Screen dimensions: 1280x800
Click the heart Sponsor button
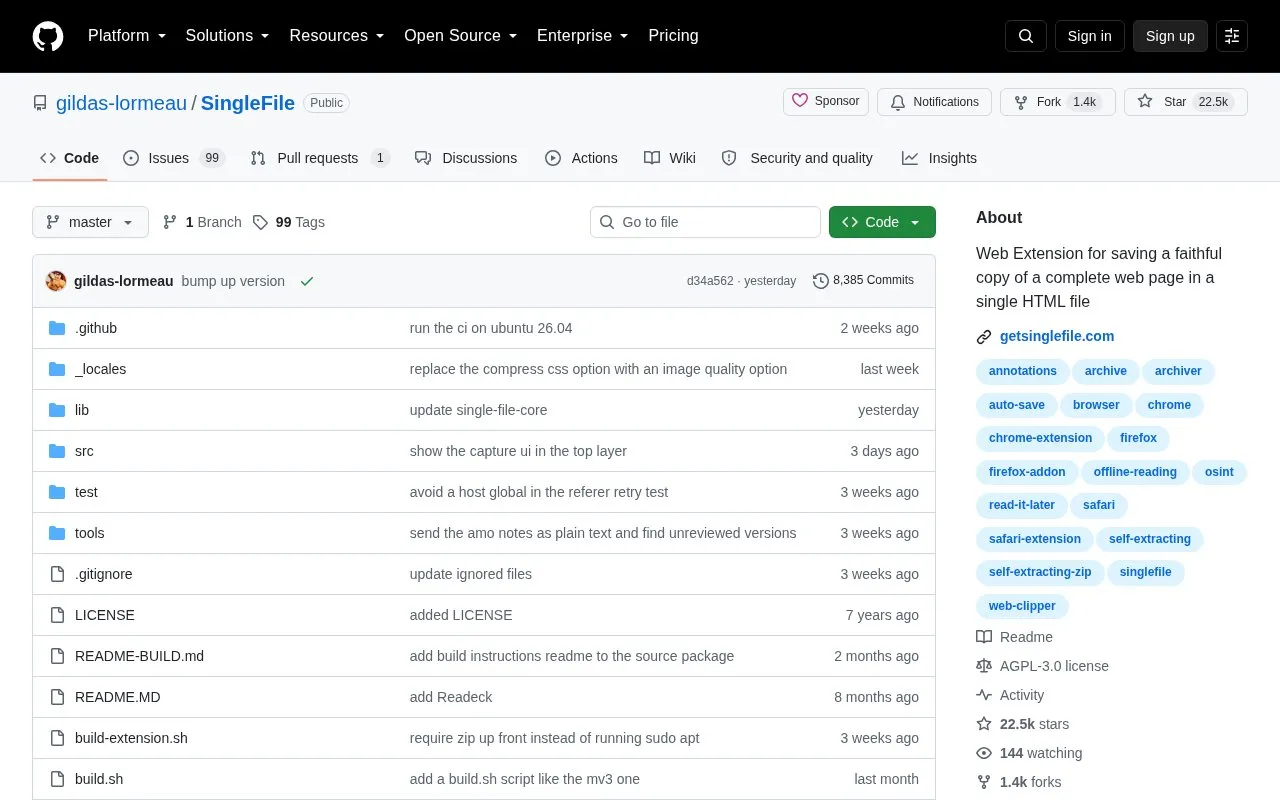point(826,102)
